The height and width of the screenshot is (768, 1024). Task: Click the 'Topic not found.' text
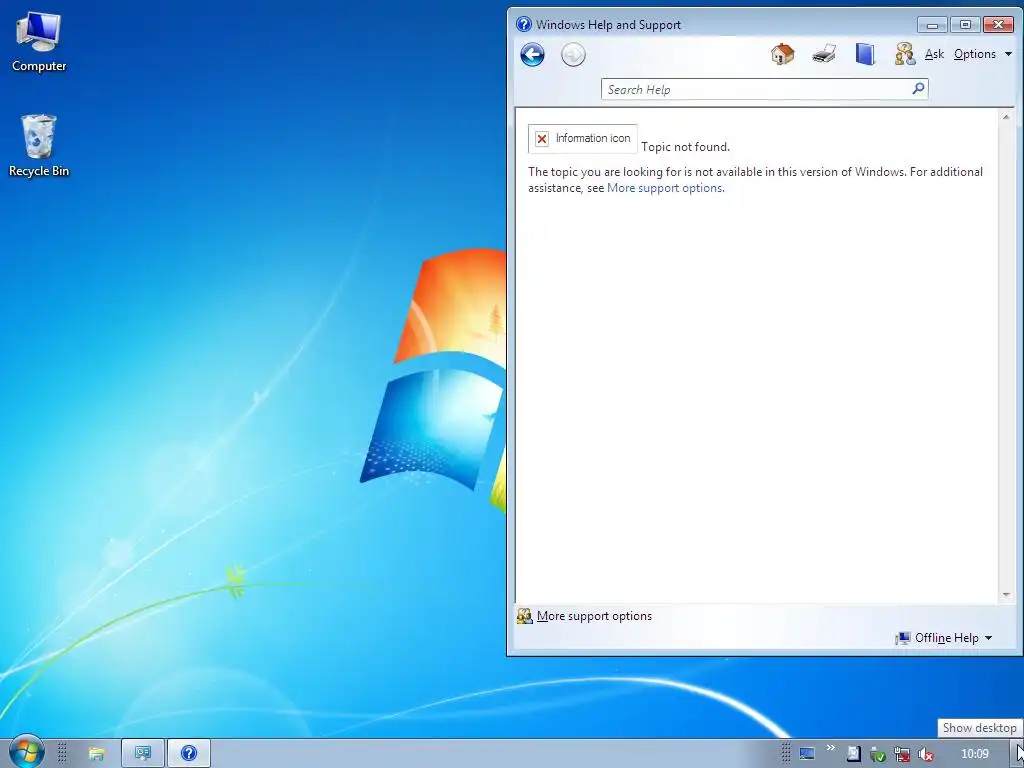685,147
